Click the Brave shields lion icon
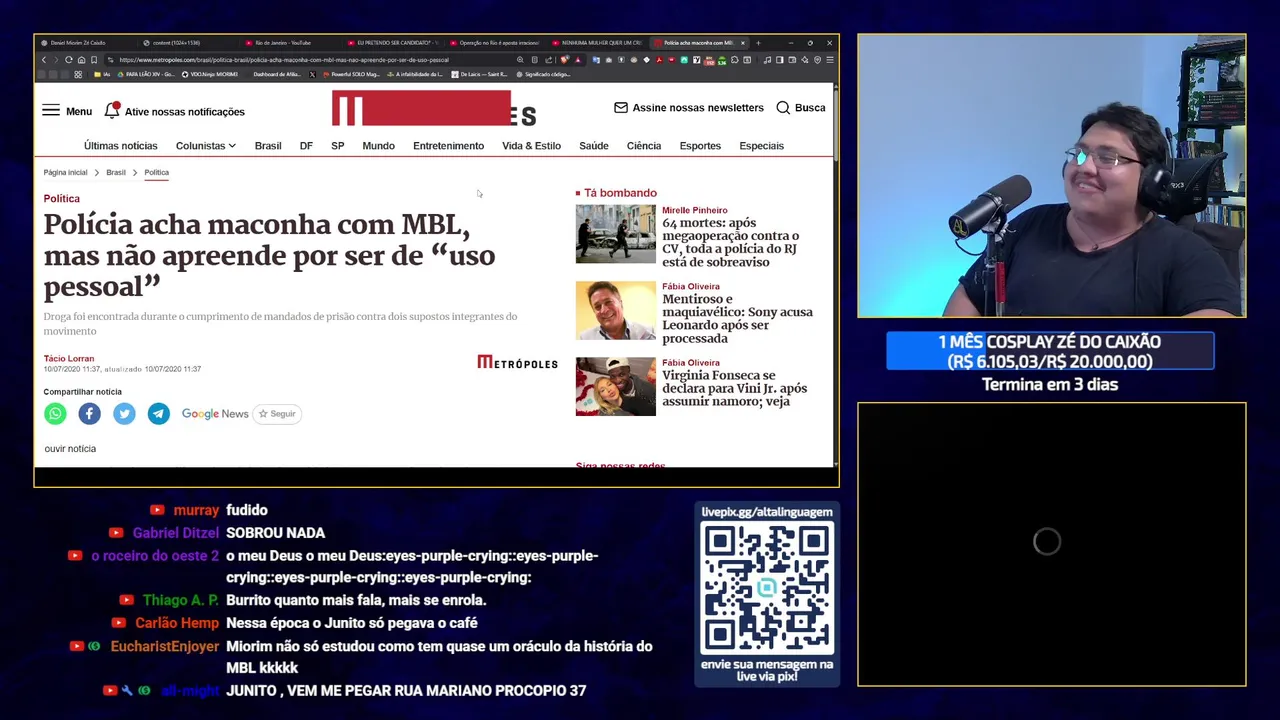 [565, 60]
